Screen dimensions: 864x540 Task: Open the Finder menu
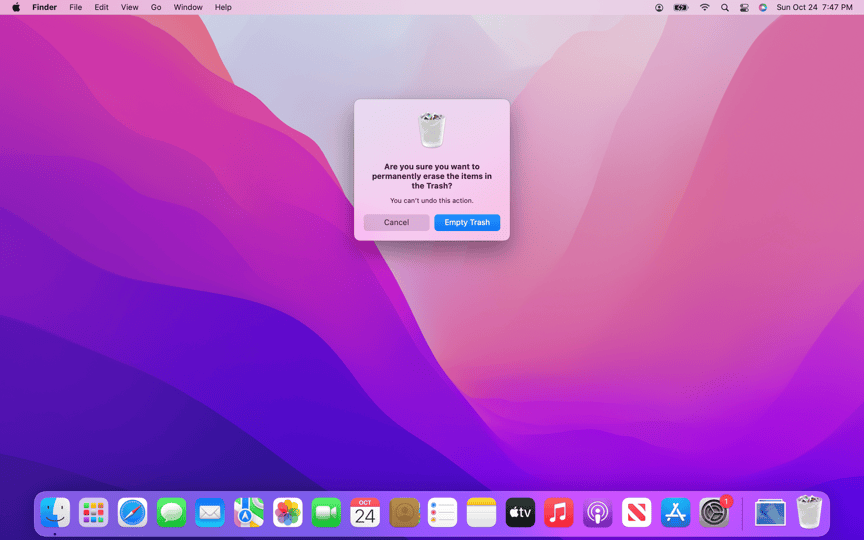tap(45, 7)
